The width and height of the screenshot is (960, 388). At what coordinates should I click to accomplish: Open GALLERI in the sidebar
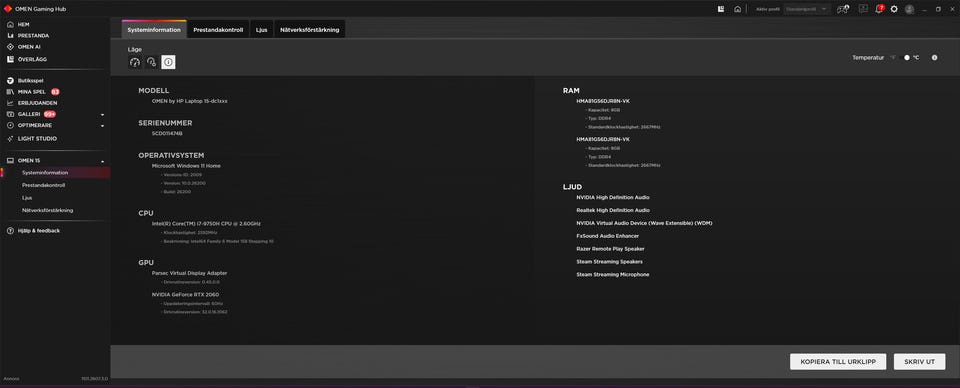29,114
